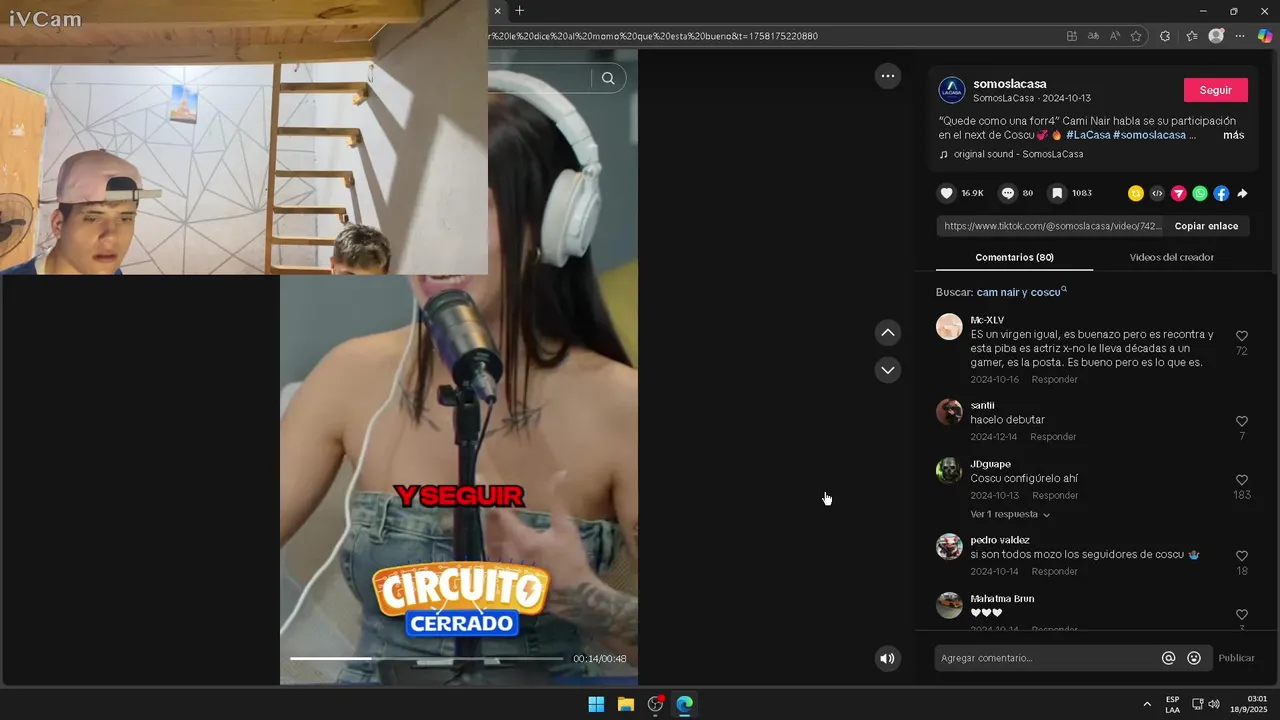Open the Windows Start menu
This screenshot has width=1280, height=720.
pos(596,704)
